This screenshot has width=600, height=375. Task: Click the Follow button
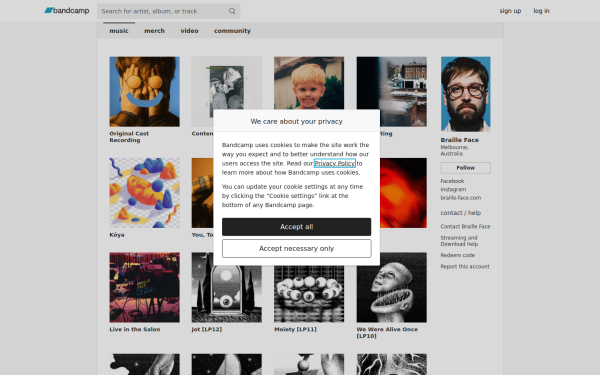coord(466,168)
